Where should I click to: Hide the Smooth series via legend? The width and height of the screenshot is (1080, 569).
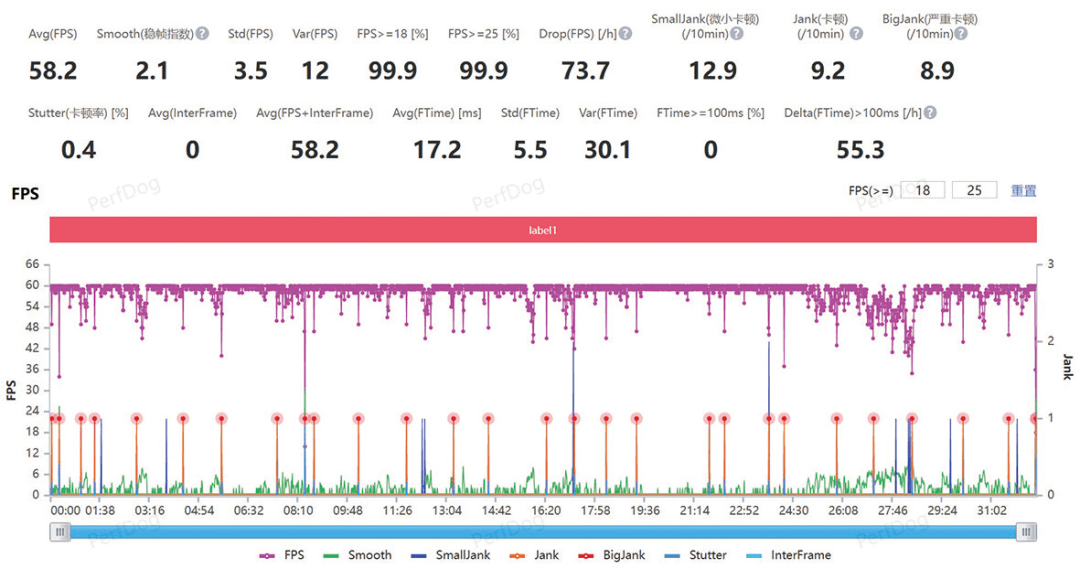358,555
